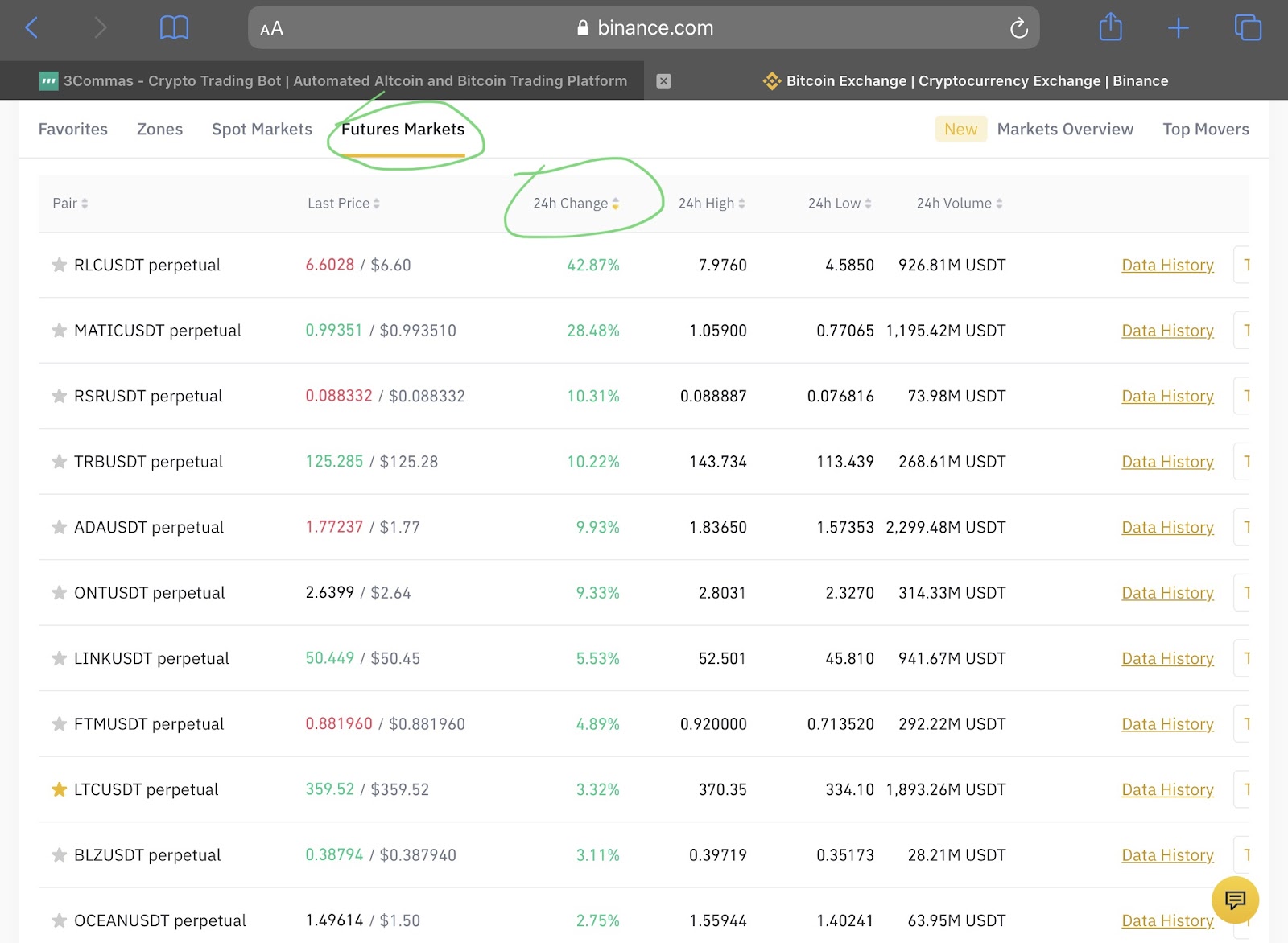Open the RLCUSDT perpetual pair

pos(147,265)
